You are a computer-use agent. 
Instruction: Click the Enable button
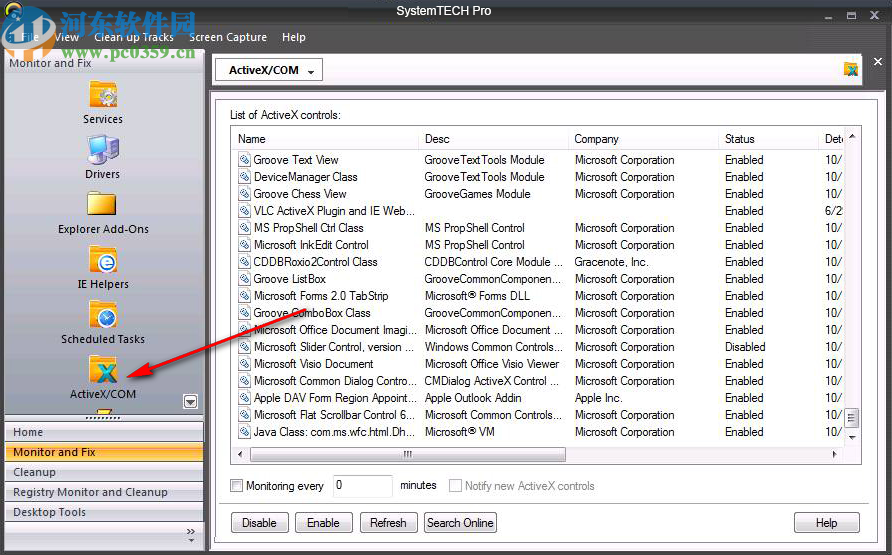tap(323, 523)
